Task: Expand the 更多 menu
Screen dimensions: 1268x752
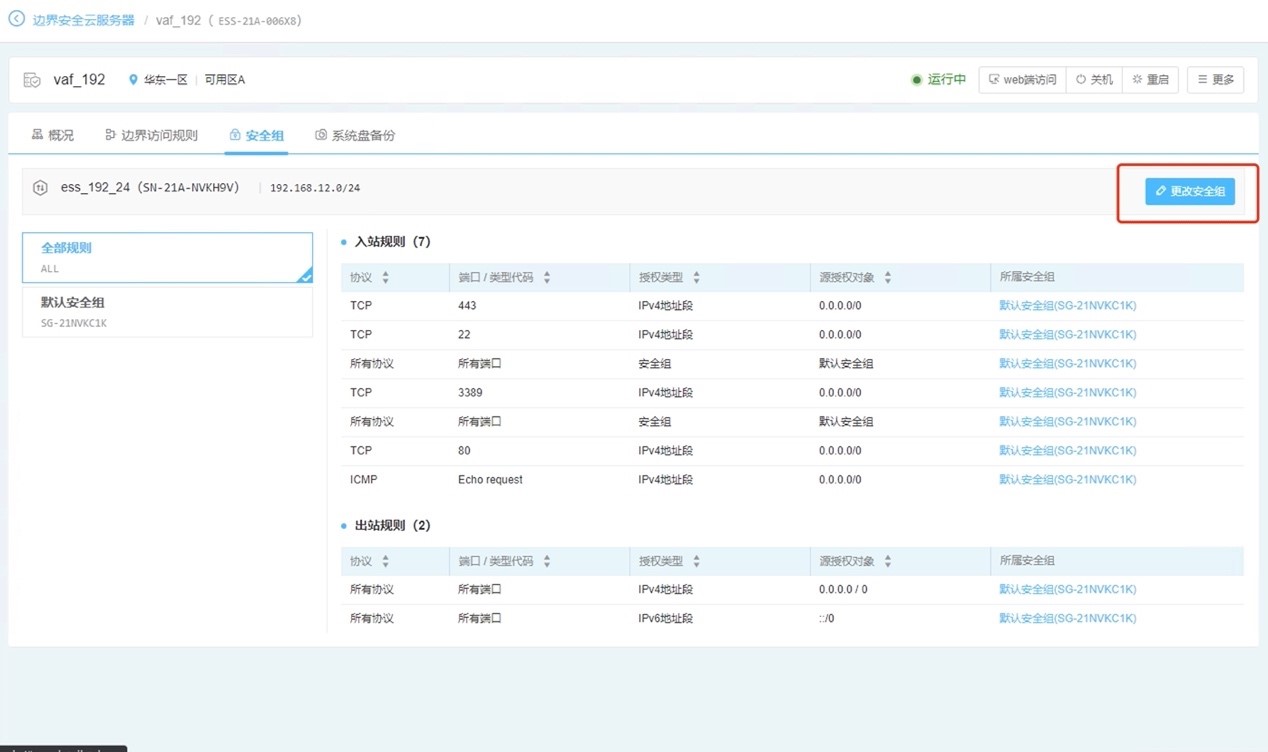Action: (1215, 80)
